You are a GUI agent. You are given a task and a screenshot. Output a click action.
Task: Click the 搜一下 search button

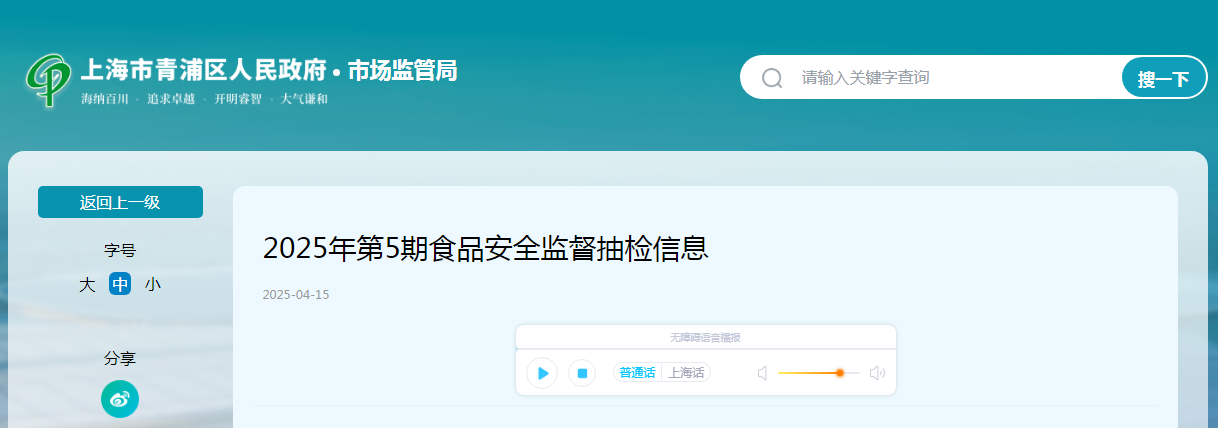coord(1164,78)
